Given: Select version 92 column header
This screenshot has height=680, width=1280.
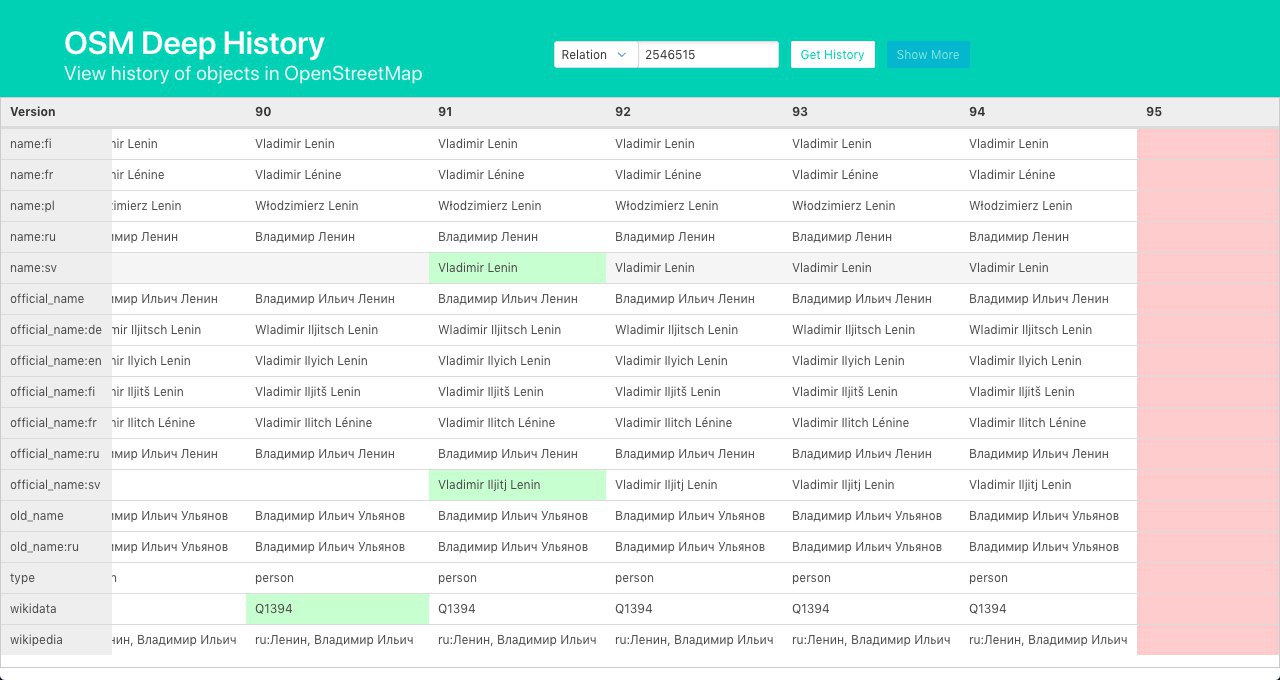Looking at the screenshot, I should [623, 112].
